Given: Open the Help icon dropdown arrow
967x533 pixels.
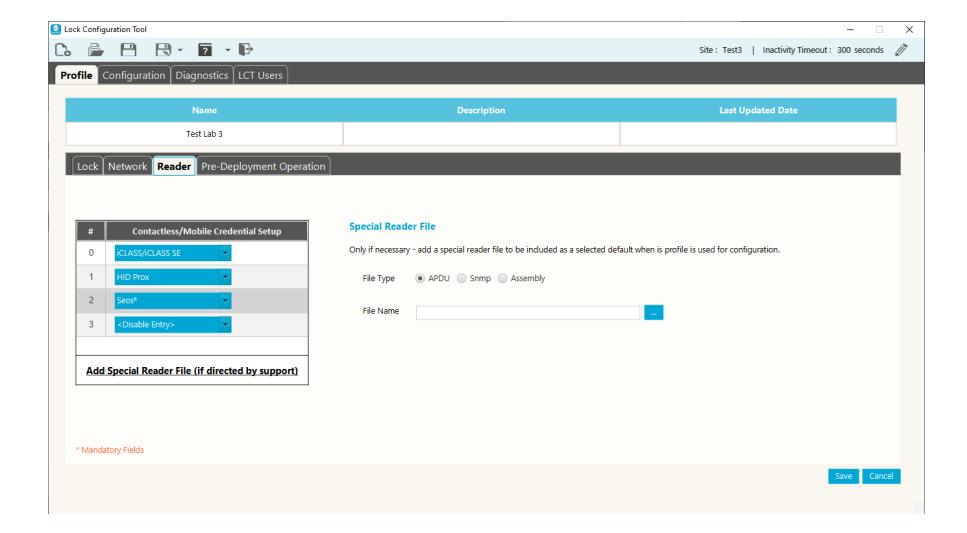Looking at the screenshot, I should 228,51.
